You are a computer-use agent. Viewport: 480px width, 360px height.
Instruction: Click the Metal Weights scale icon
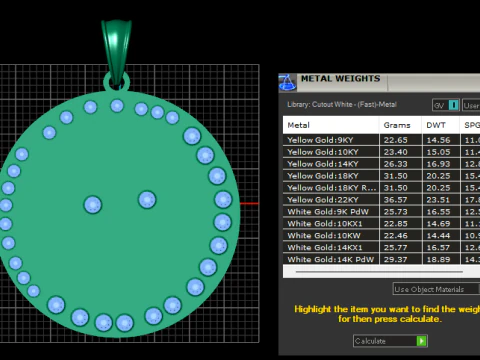click(287, 83)
